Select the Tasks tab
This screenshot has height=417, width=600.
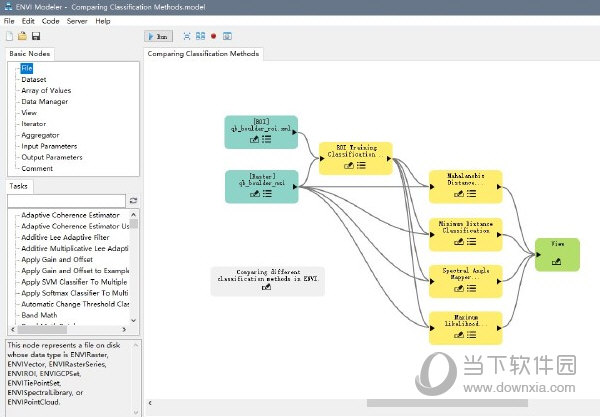click(x=18, y=186)
